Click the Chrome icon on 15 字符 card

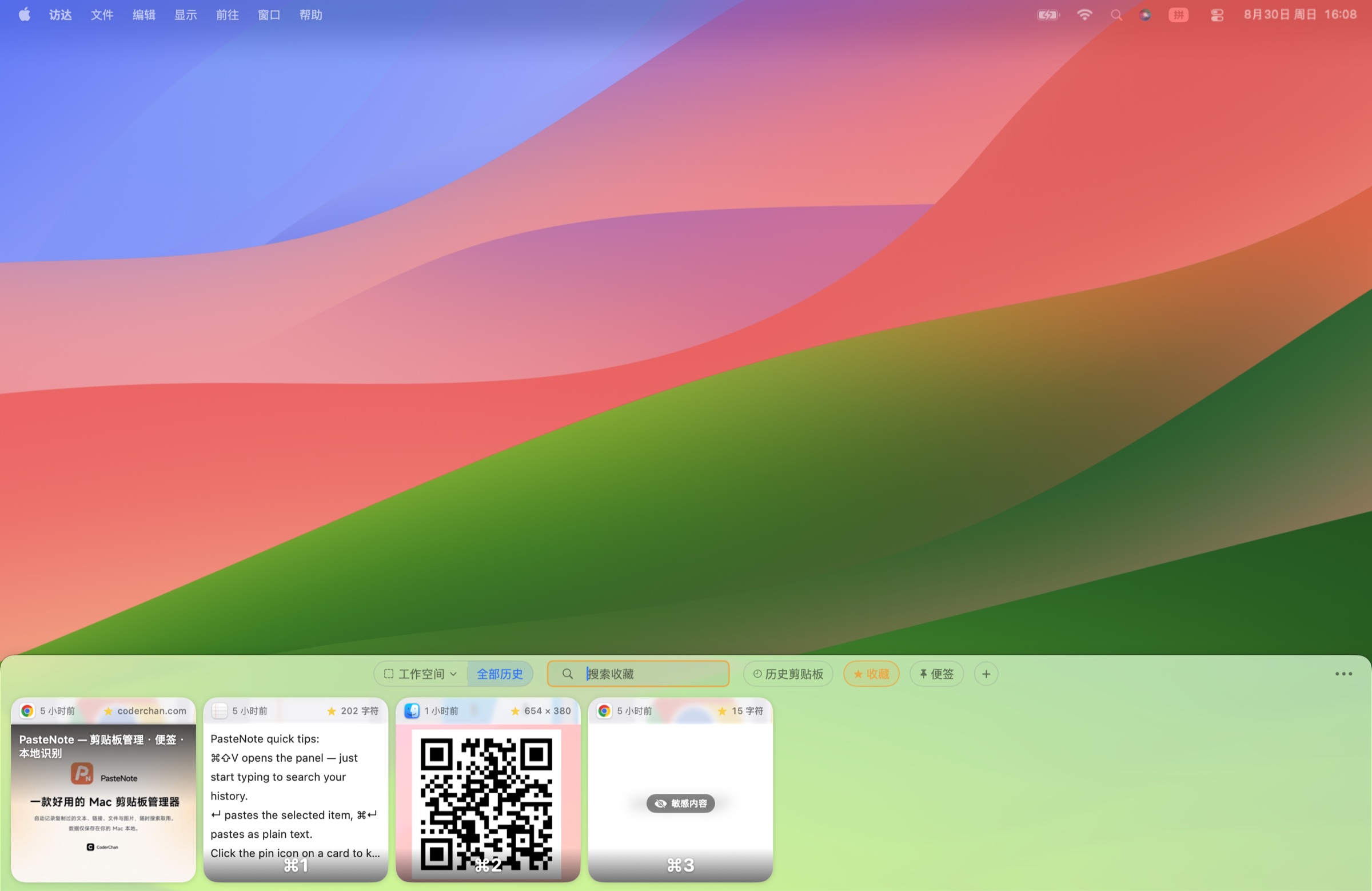(x=604, y=710)
